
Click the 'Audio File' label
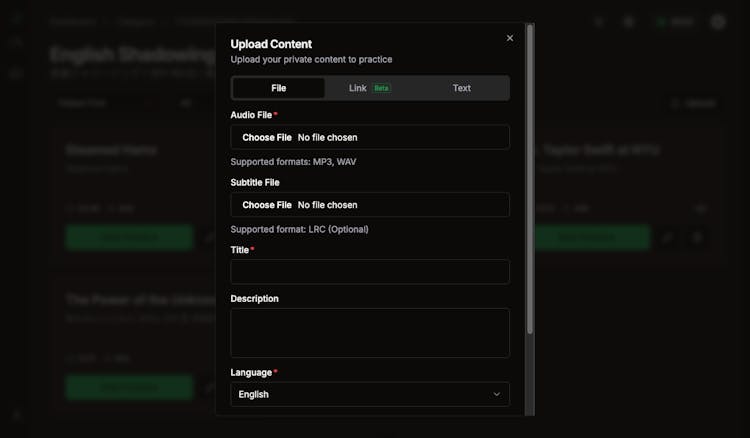click(x=251, y=115)
